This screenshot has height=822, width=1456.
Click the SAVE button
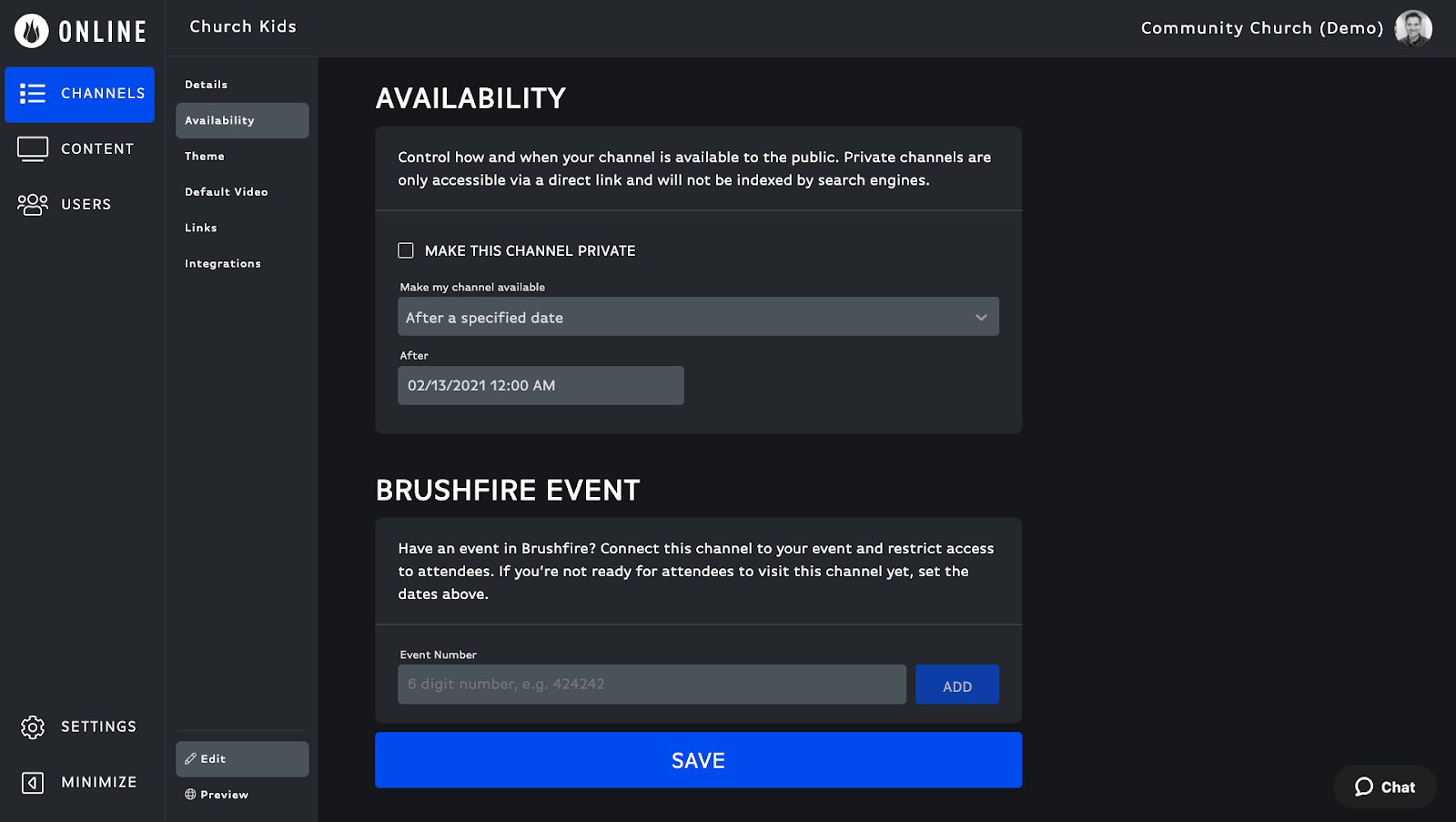pyautogui.click(x=698, y=759)
